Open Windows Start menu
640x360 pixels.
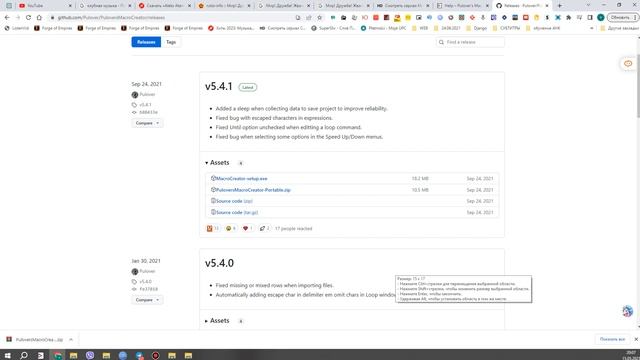(x=7, y=356)
